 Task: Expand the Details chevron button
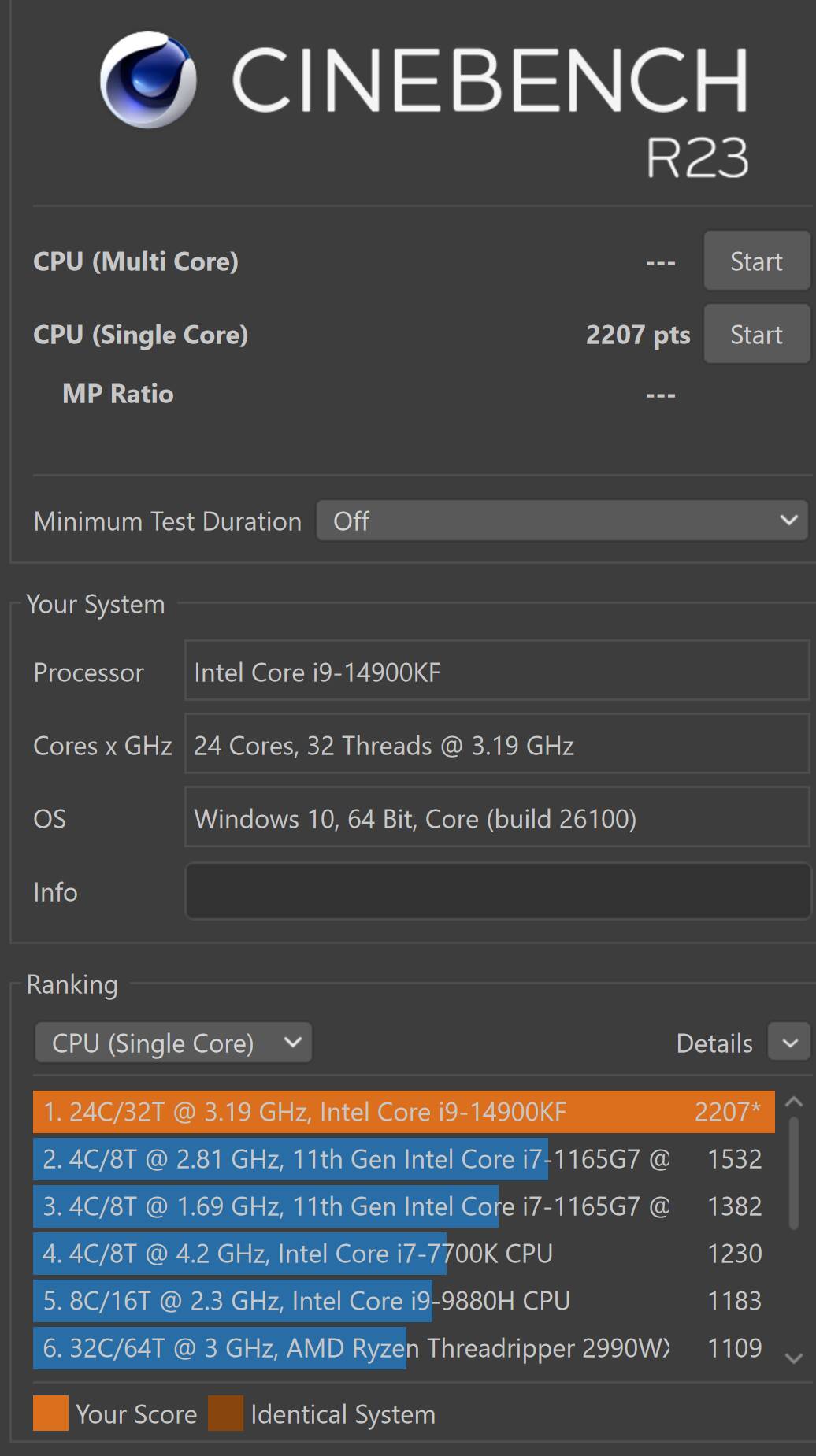pos(789,1043)
